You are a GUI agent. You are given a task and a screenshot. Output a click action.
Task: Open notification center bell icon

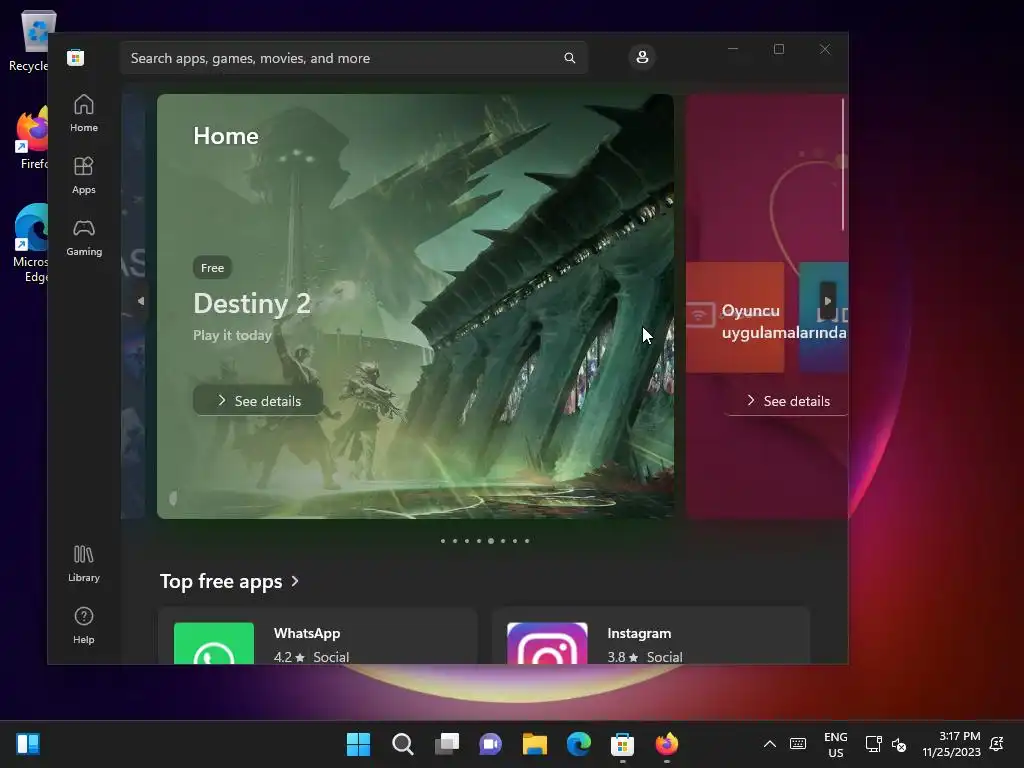[997, 744]
